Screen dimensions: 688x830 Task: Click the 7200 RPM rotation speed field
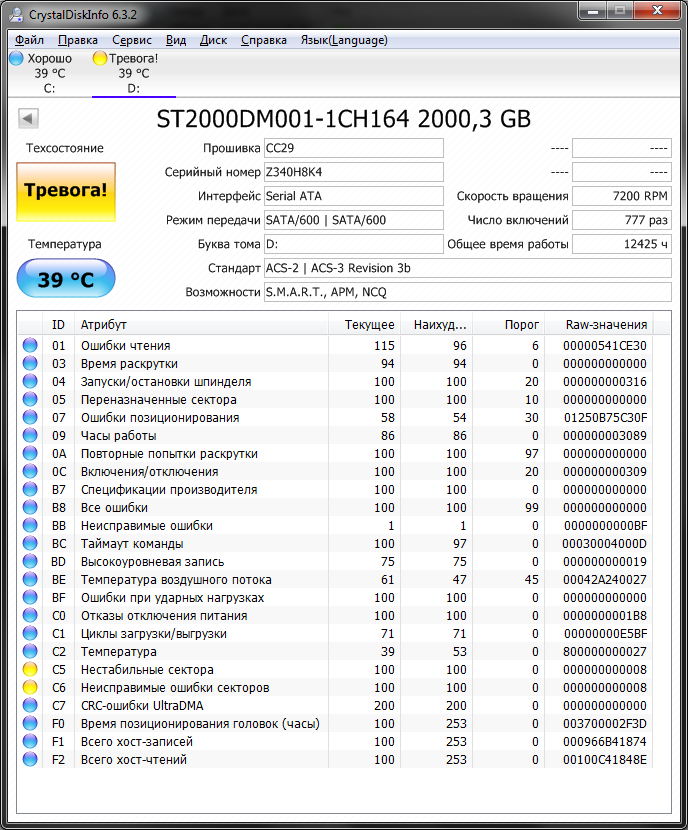coord(622,196)
